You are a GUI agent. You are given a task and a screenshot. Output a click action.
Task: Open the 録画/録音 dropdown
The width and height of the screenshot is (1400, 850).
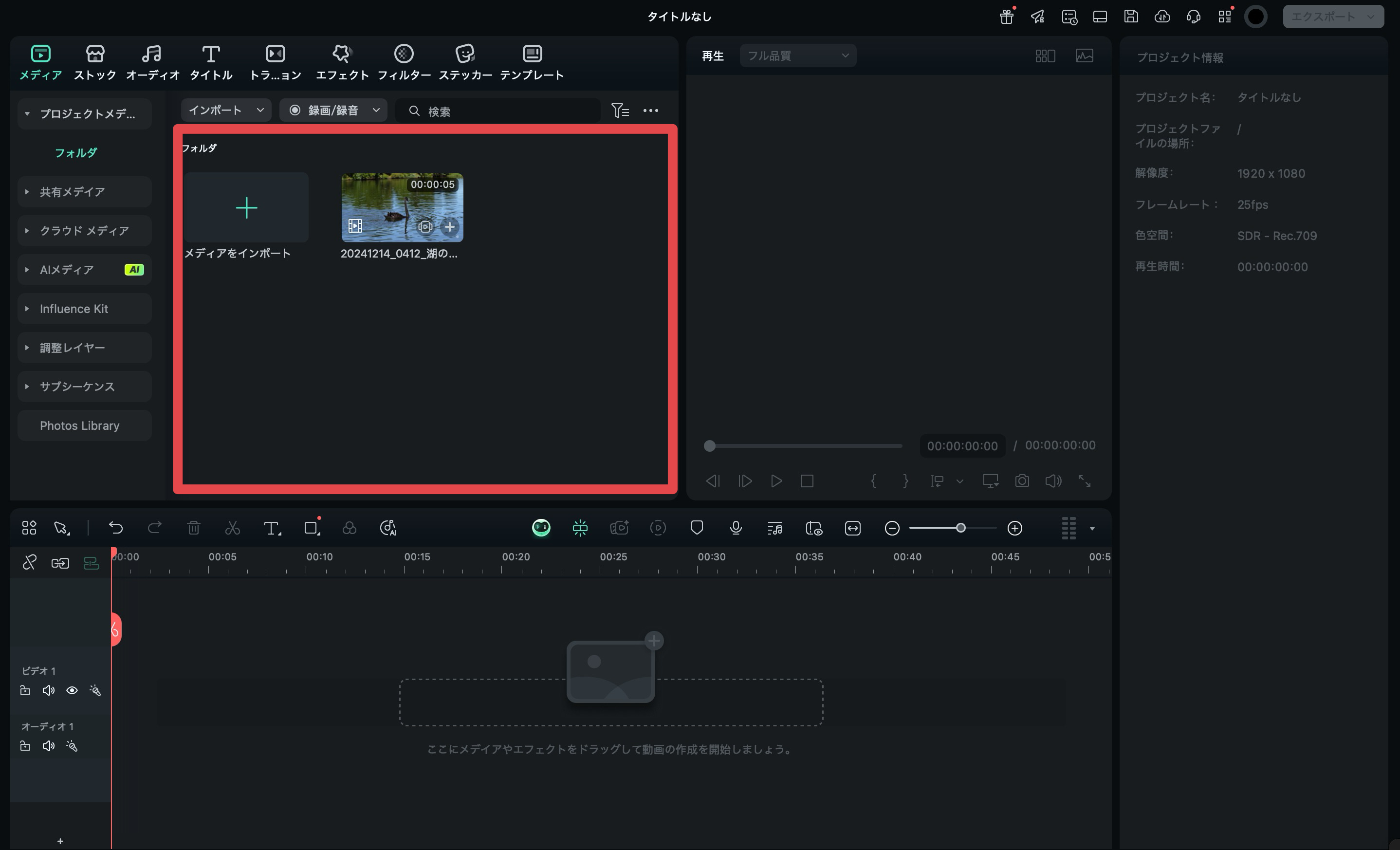click(333, 110)
